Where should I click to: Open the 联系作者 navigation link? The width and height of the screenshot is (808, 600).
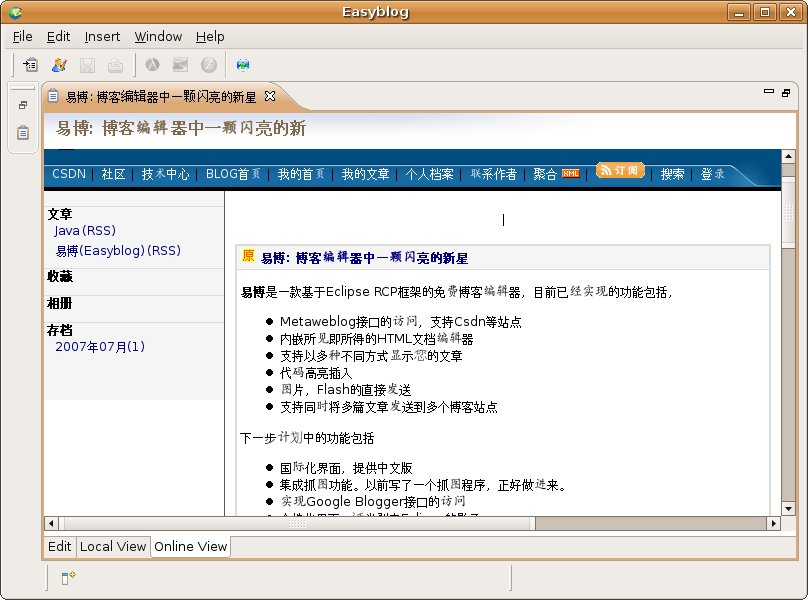(x=493, y=174)
